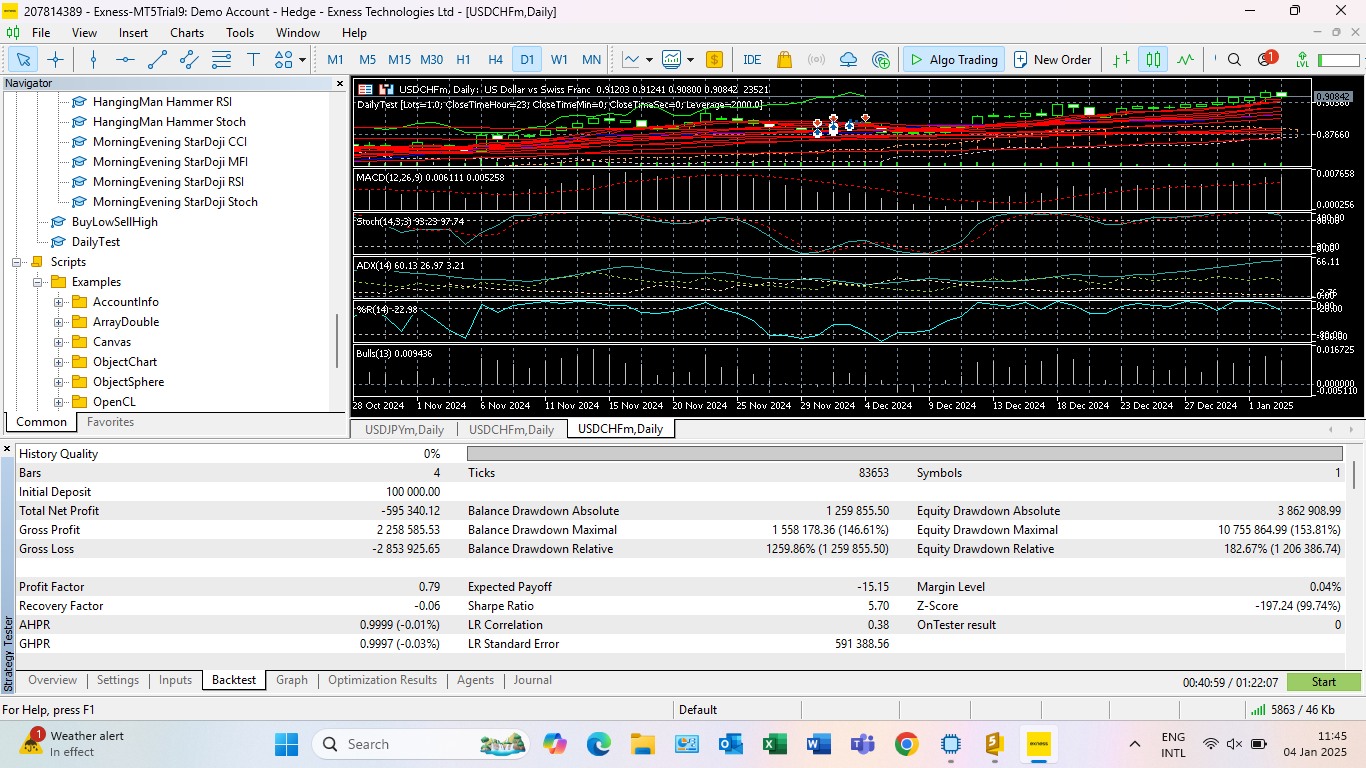Image resolution: width=1366 pixels, height=768 pixels.
Task: Switch to the USDJPYm,Daily chart tab
Action: (x=404, y=429)
